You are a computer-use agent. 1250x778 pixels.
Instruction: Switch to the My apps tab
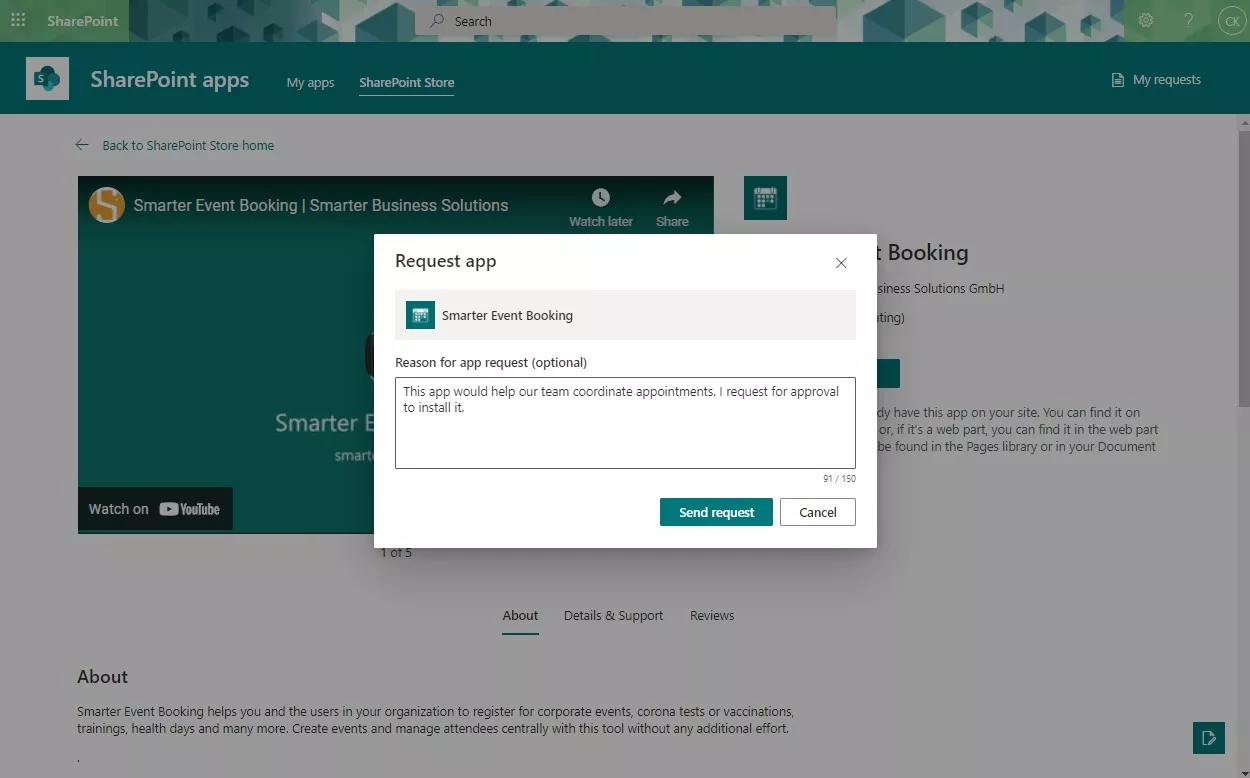point(310,83)
